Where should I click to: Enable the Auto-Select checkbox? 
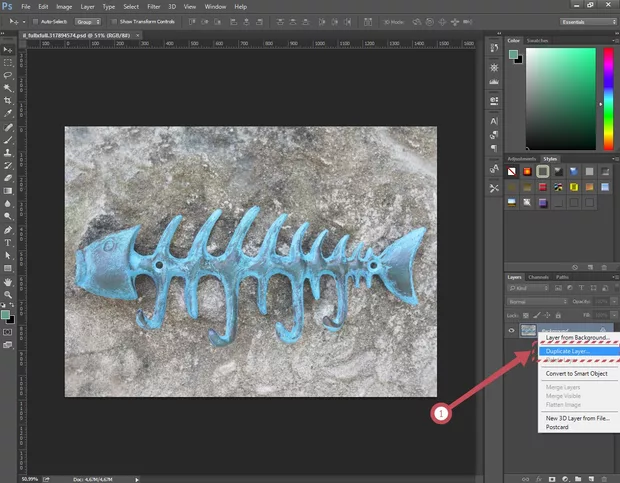37,20
